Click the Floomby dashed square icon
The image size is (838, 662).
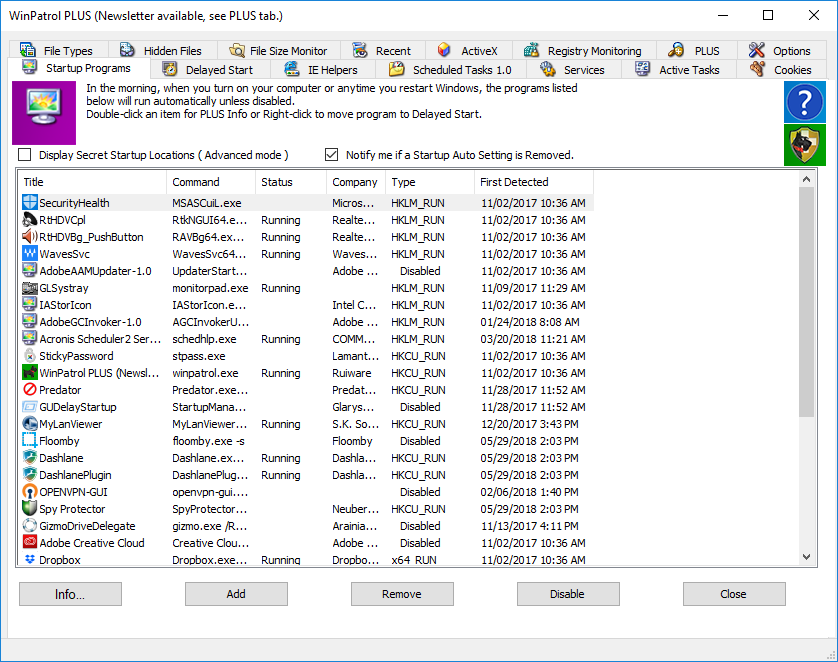30,440
